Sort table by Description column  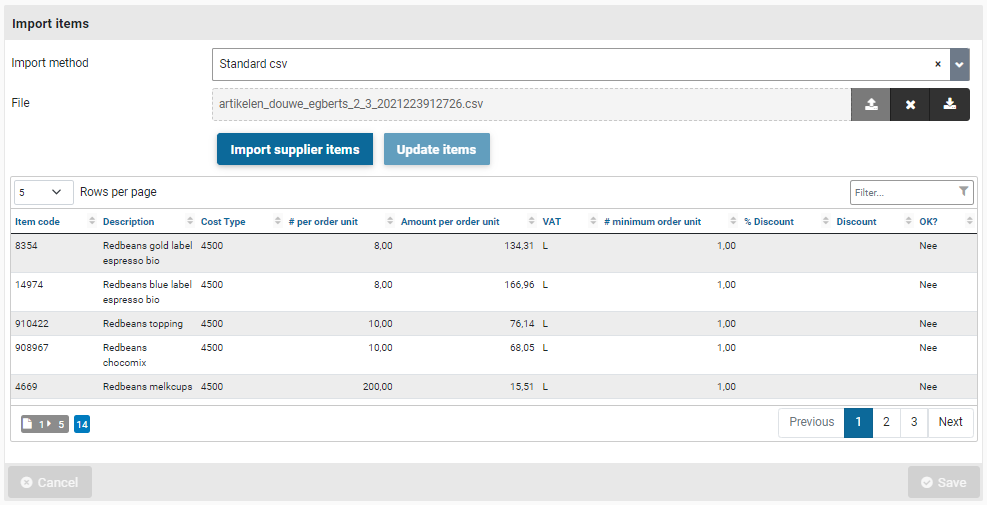pos(128,222)
